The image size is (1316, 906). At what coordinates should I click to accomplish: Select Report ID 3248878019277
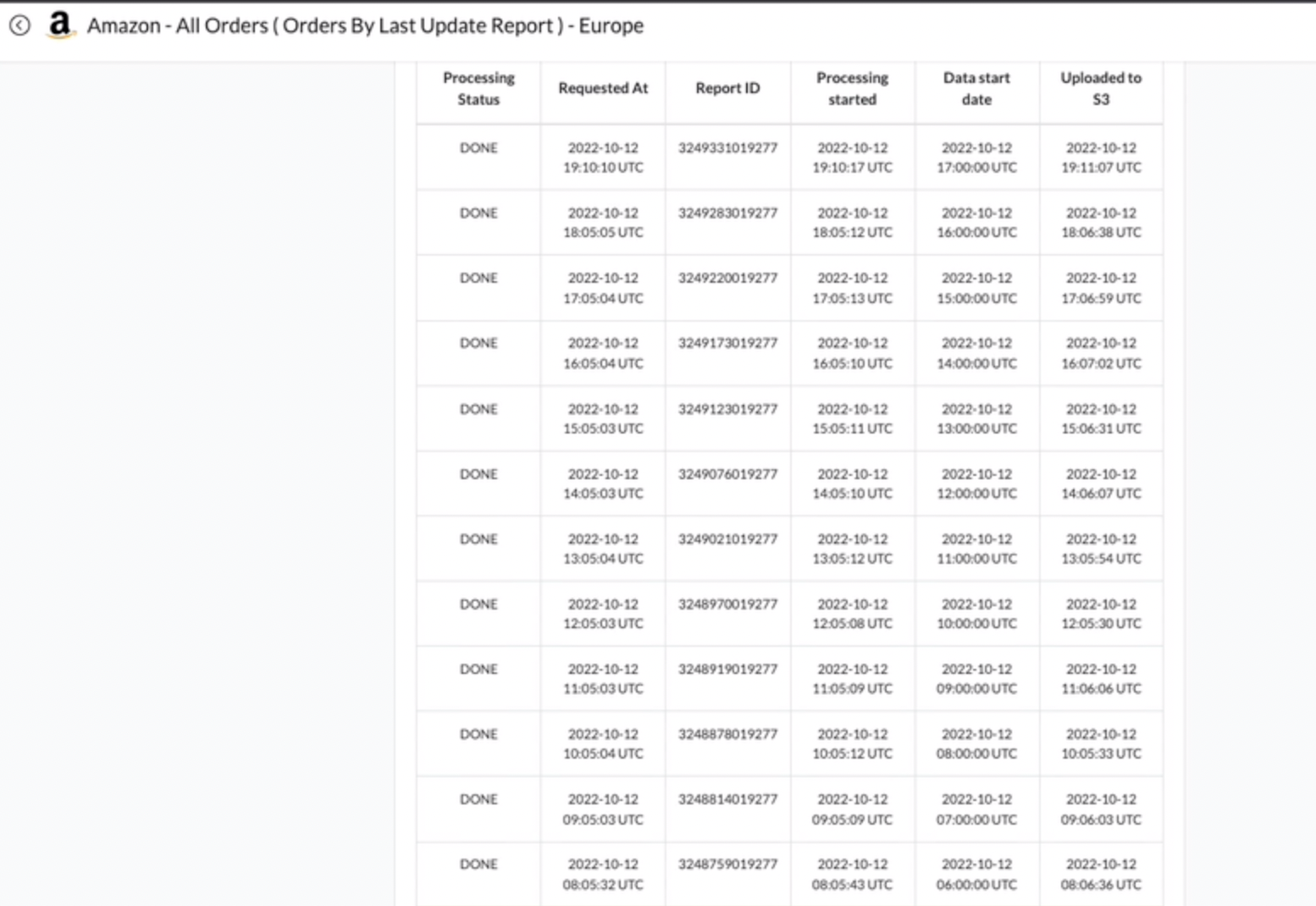(x=727, y=734)
